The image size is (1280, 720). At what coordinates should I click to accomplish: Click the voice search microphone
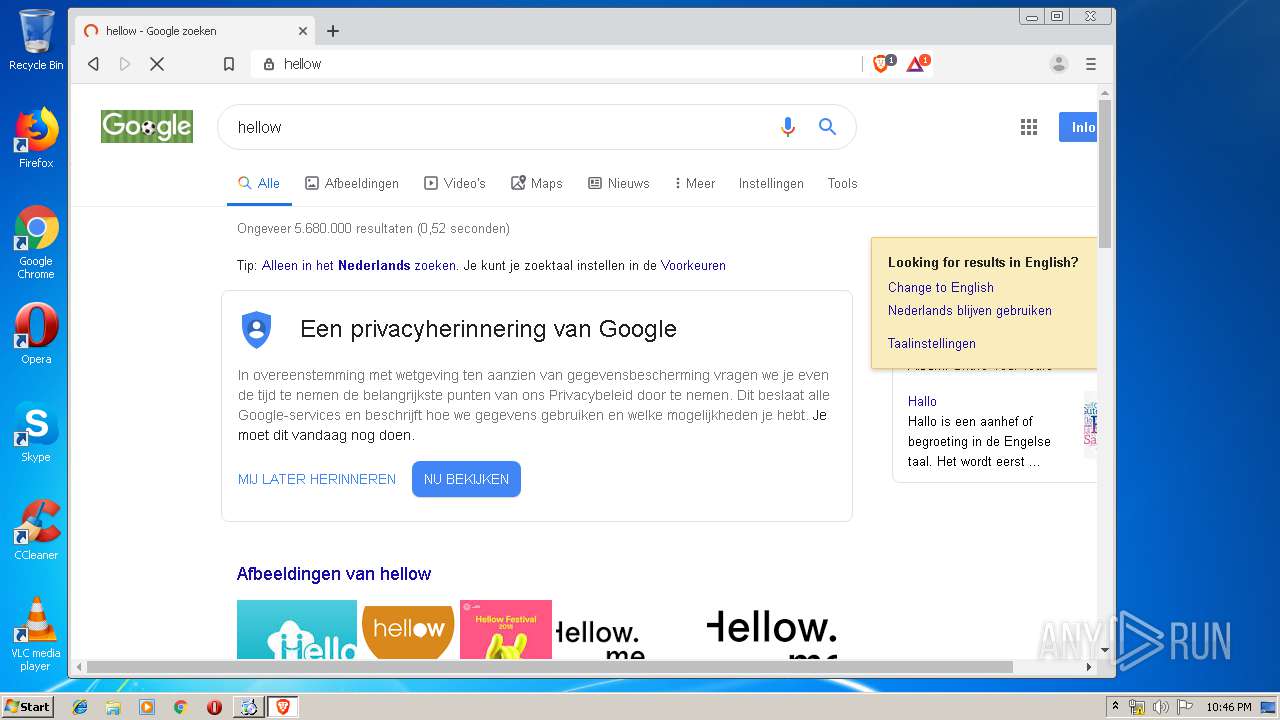[x=788, y=127]
